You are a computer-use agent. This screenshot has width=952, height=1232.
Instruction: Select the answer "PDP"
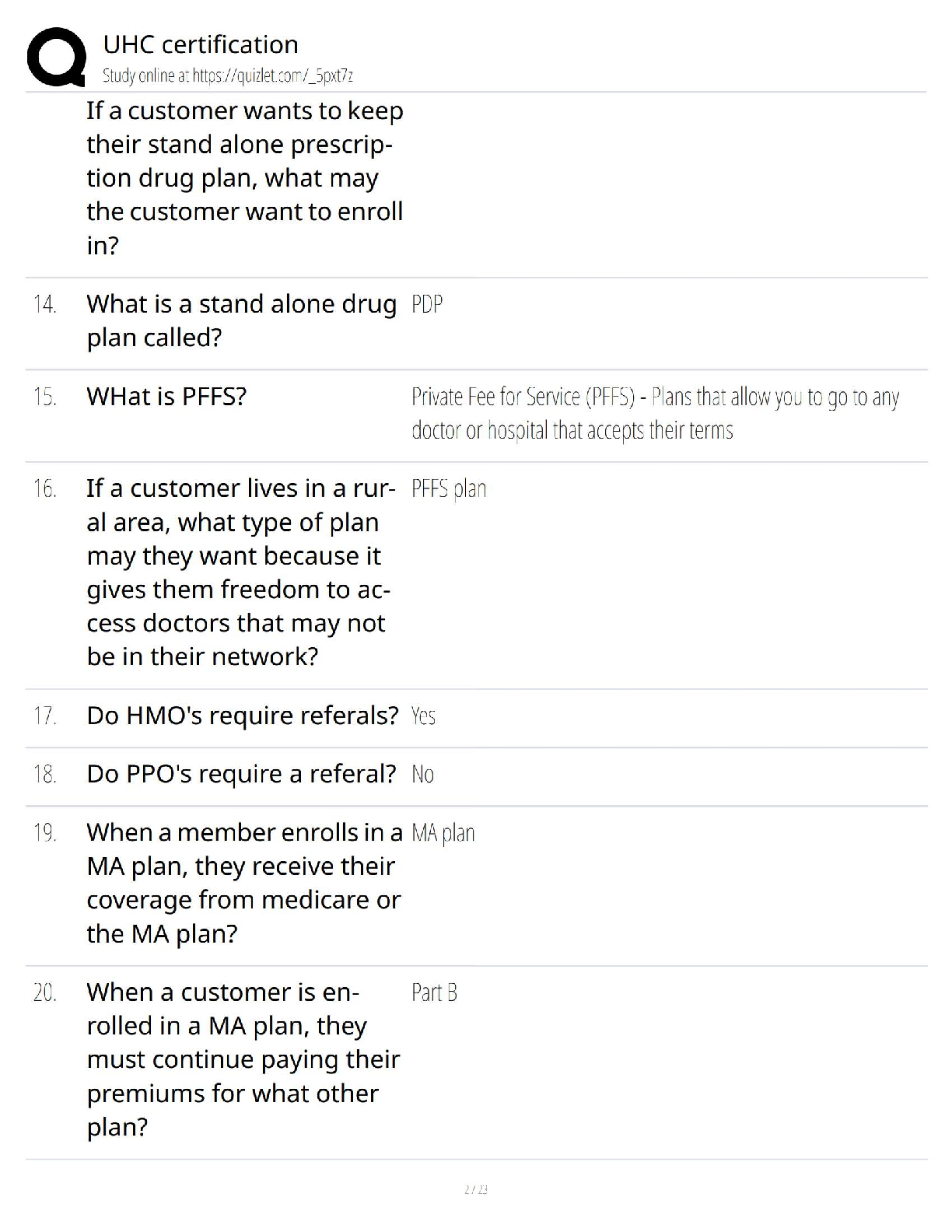pos(427,304)
